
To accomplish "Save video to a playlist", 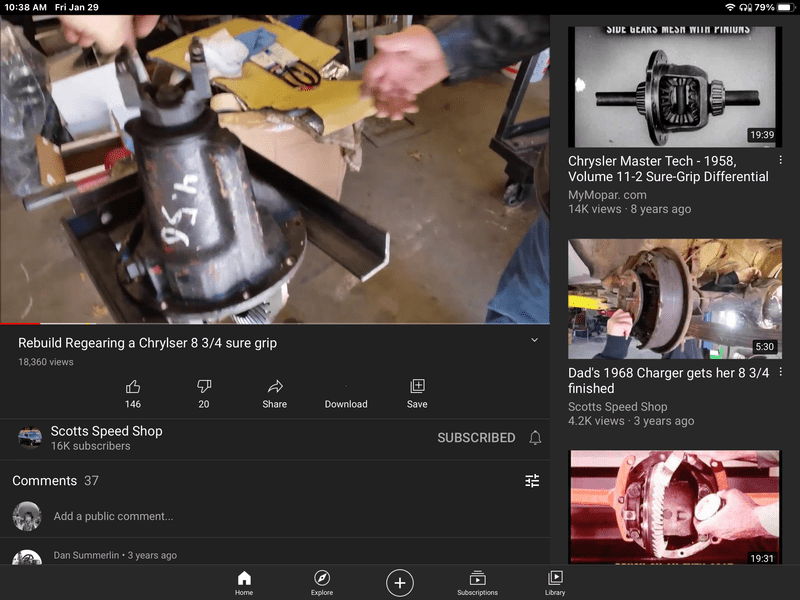I will tap(417, 387).
